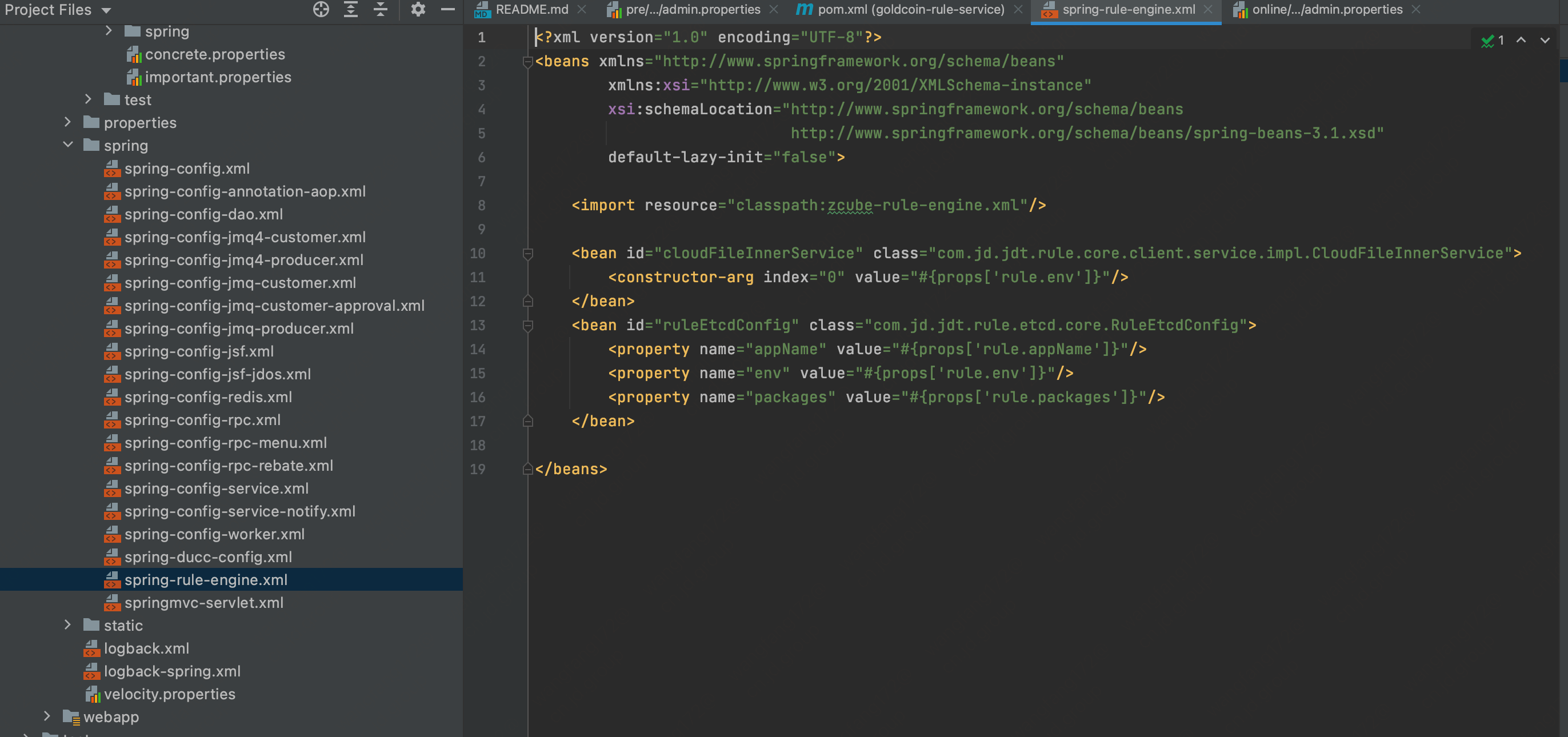Open logback-spring.xml file

coord(171,671)
